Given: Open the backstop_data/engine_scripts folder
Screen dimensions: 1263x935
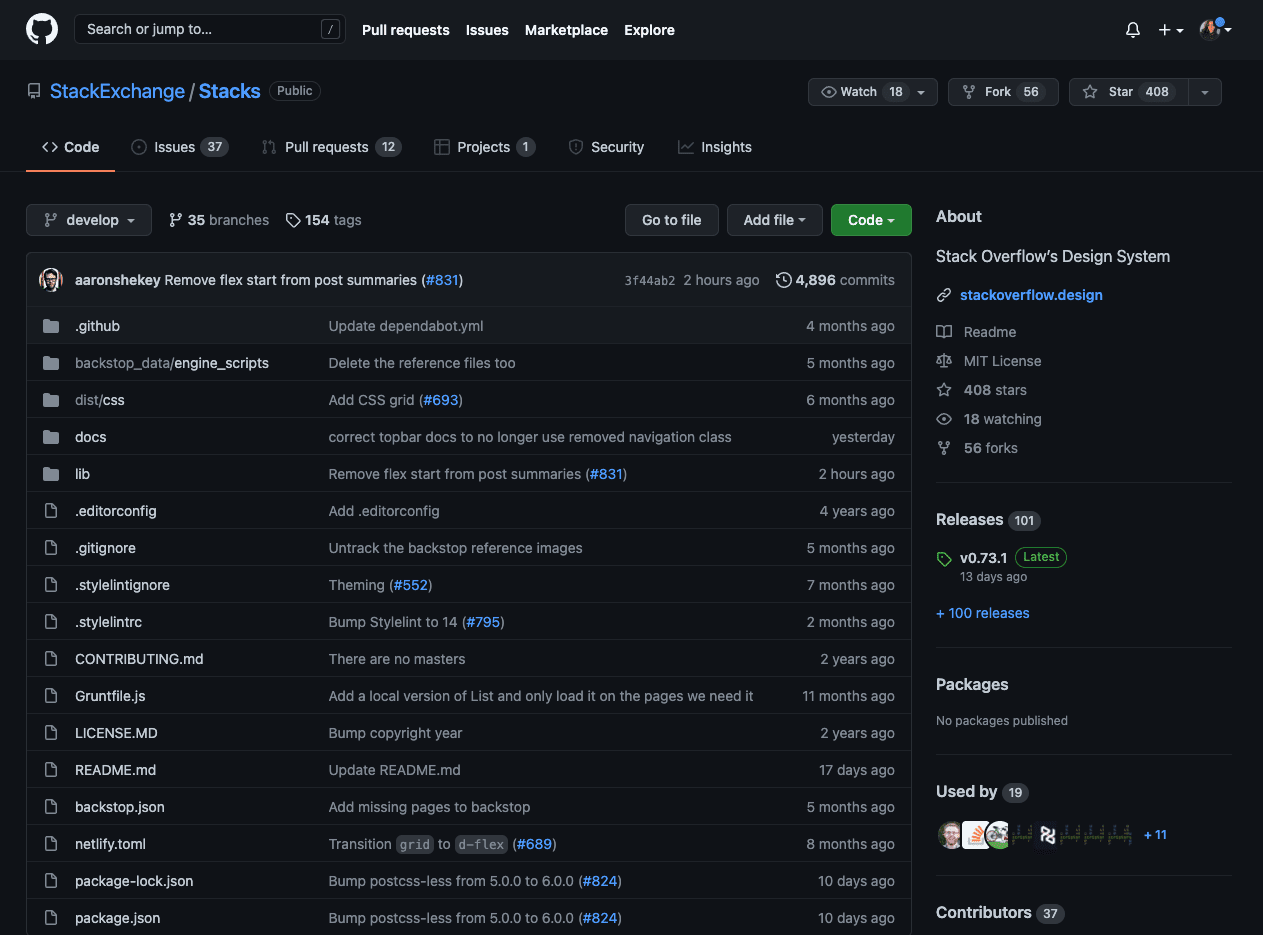Looking at the screenshot, I should [172, 363].
